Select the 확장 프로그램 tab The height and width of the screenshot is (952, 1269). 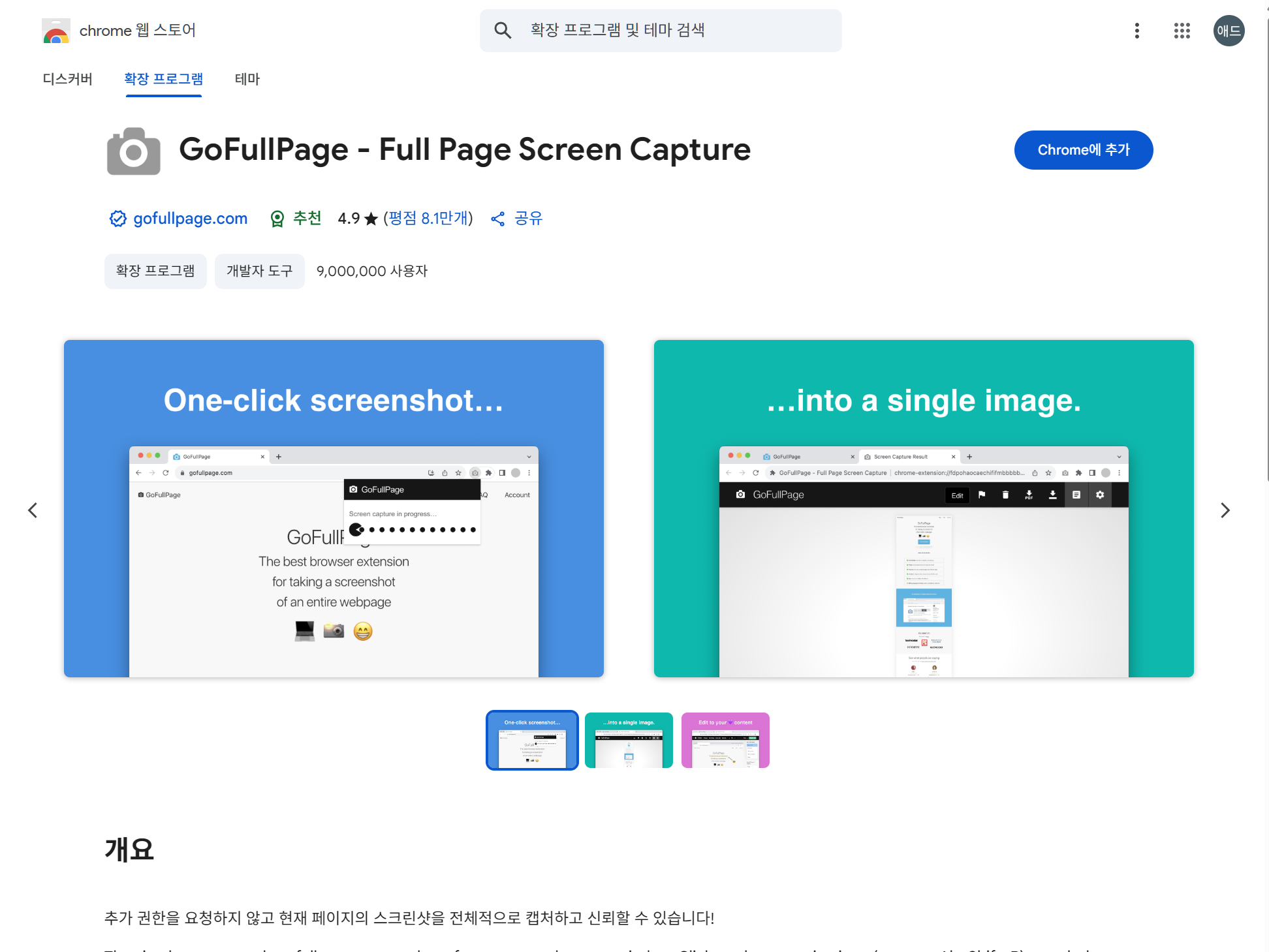[x=163, y=79]
